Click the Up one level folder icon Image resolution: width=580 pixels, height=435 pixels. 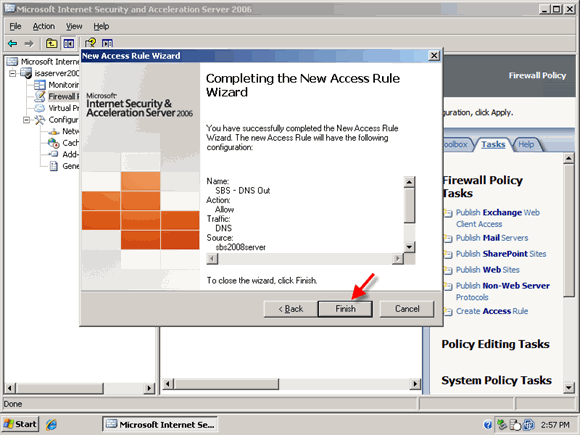point(51,43)
